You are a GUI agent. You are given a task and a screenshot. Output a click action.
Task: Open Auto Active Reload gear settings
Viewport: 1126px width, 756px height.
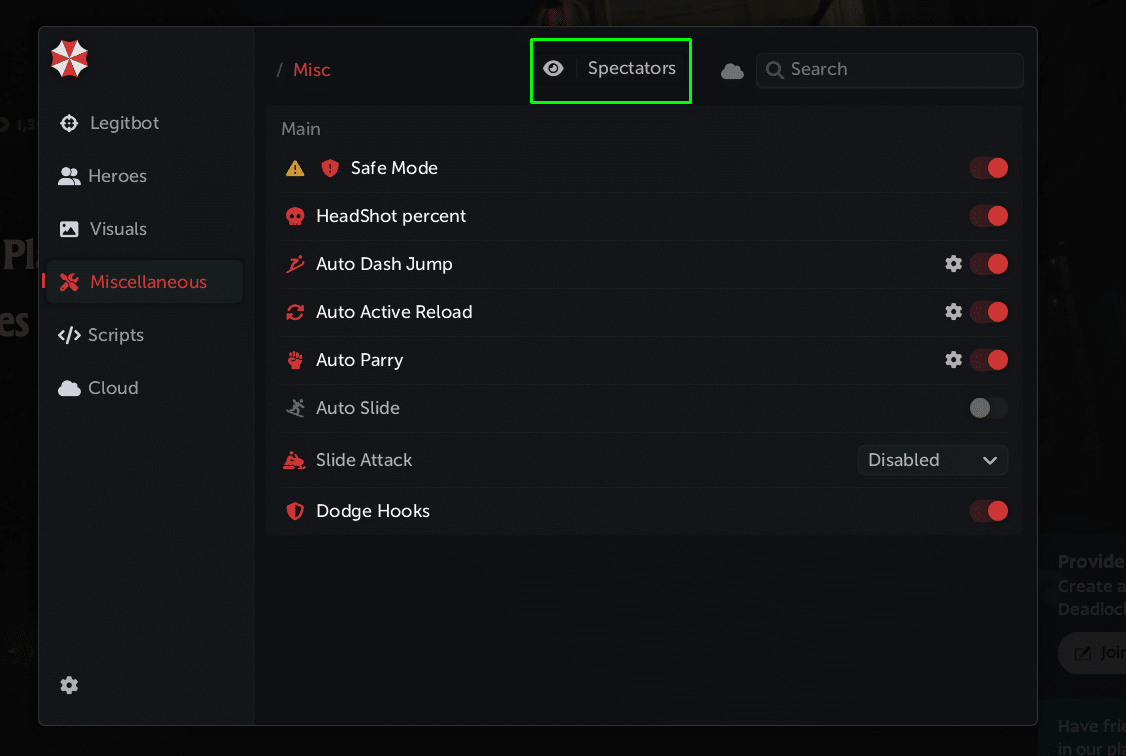coord(953,312)
